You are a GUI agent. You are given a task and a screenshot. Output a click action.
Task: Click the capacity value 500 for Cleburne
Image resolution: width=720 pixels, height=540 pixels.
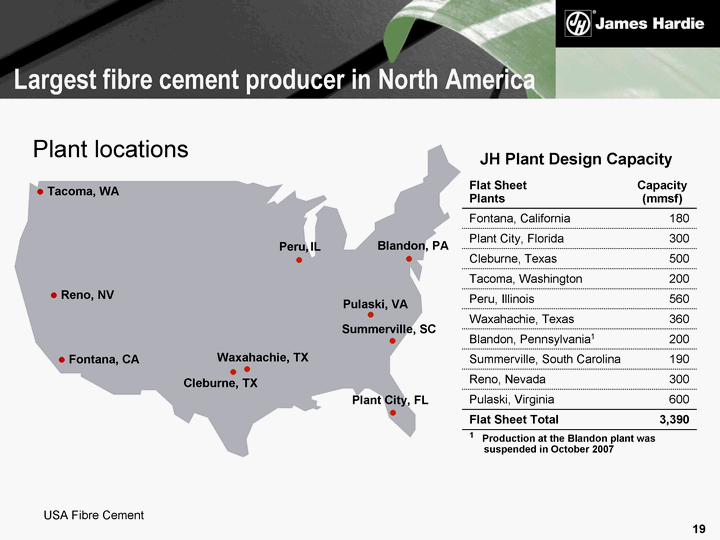[x=679, y=259]
